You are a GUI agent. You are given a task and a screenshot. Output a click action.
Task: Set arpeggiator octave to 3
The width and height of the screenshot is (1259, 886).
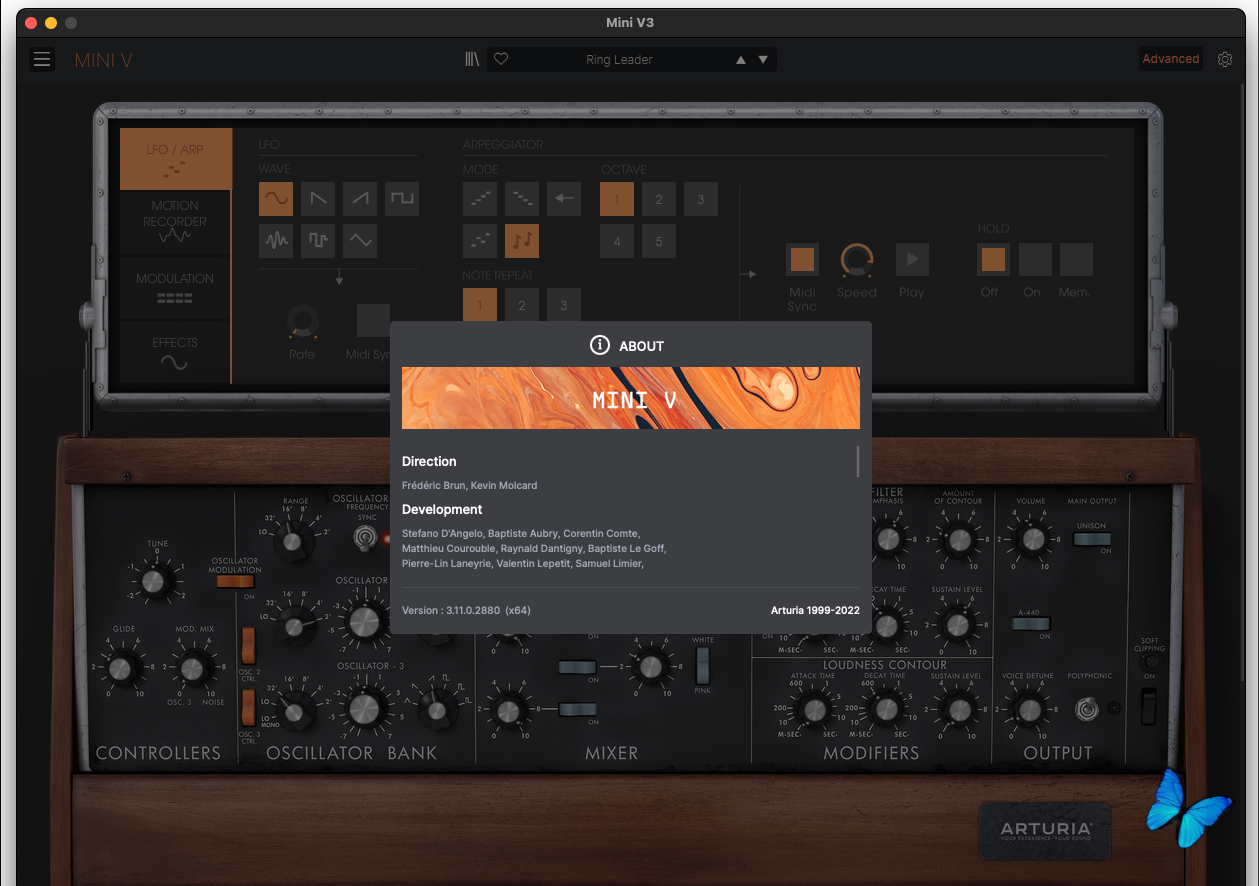(700, 199)
